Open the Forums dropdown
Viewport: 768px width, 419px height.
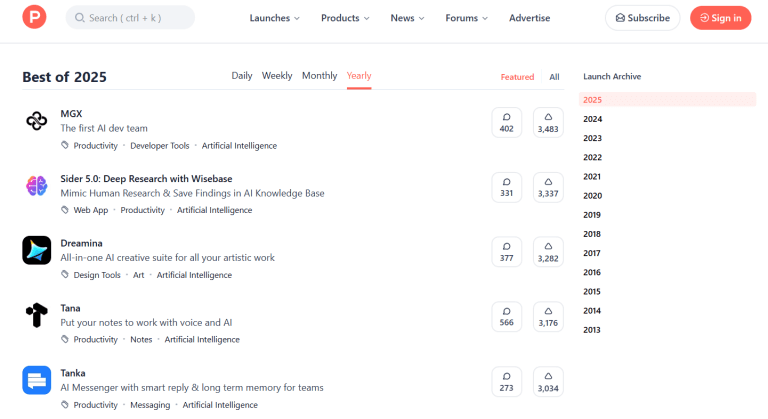[466, 18]
